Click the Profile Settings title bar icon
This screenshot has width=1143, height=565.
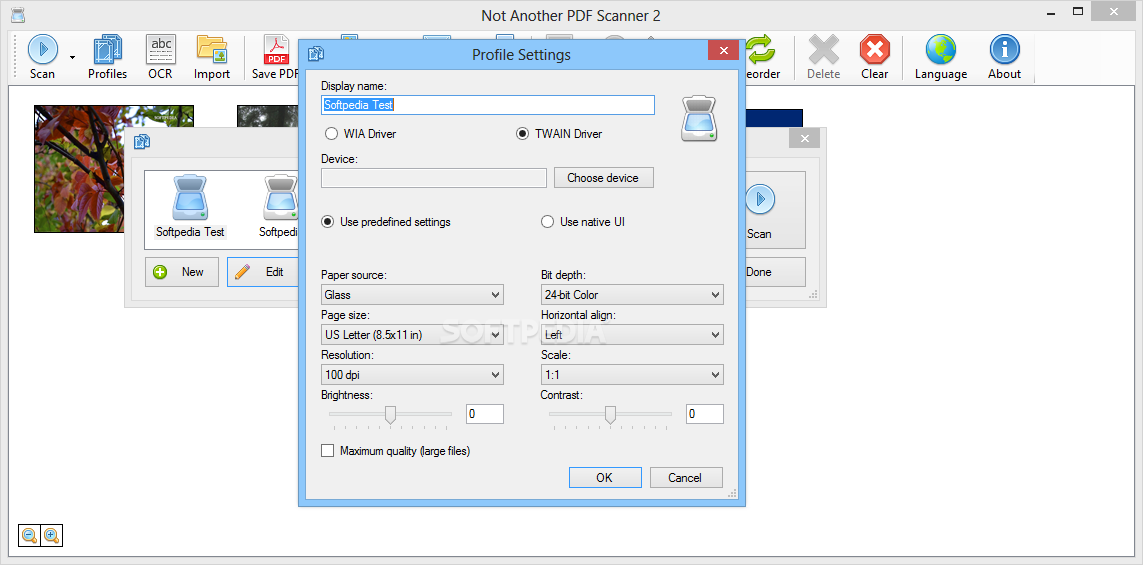point(316,53)
